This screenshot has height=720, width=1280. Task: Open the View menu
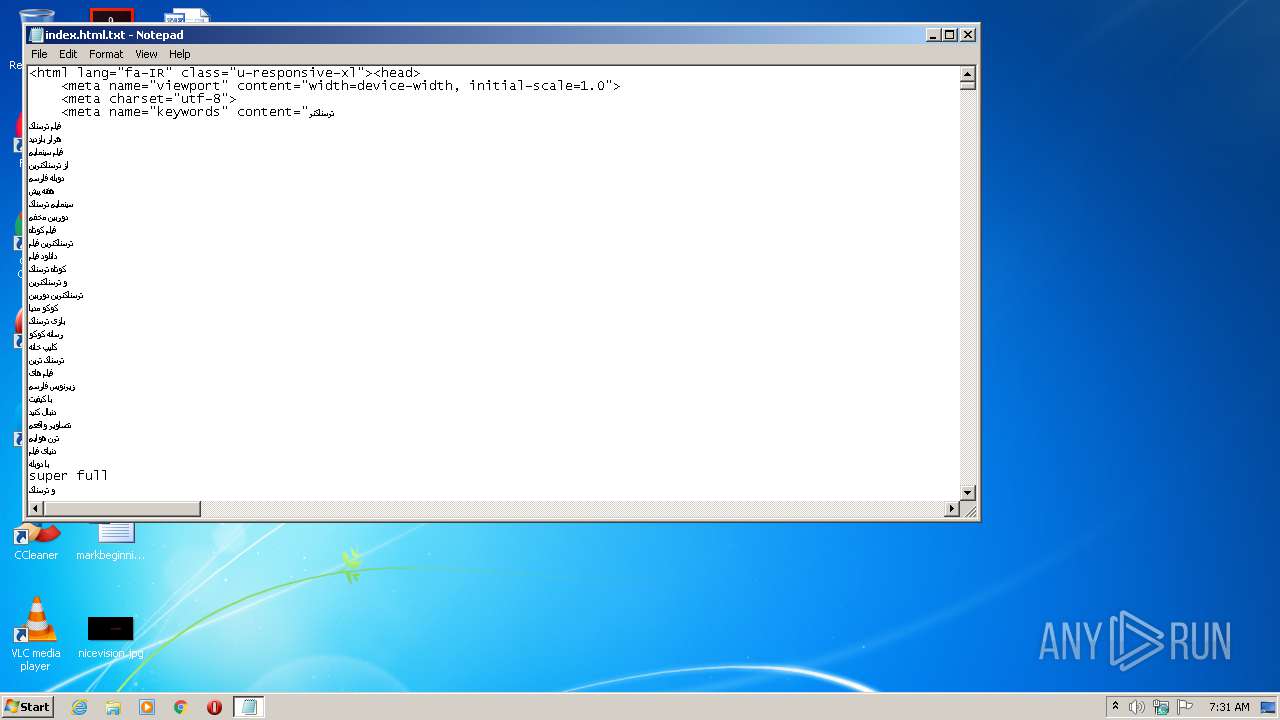pyautogui.click(x=146, y=54)
